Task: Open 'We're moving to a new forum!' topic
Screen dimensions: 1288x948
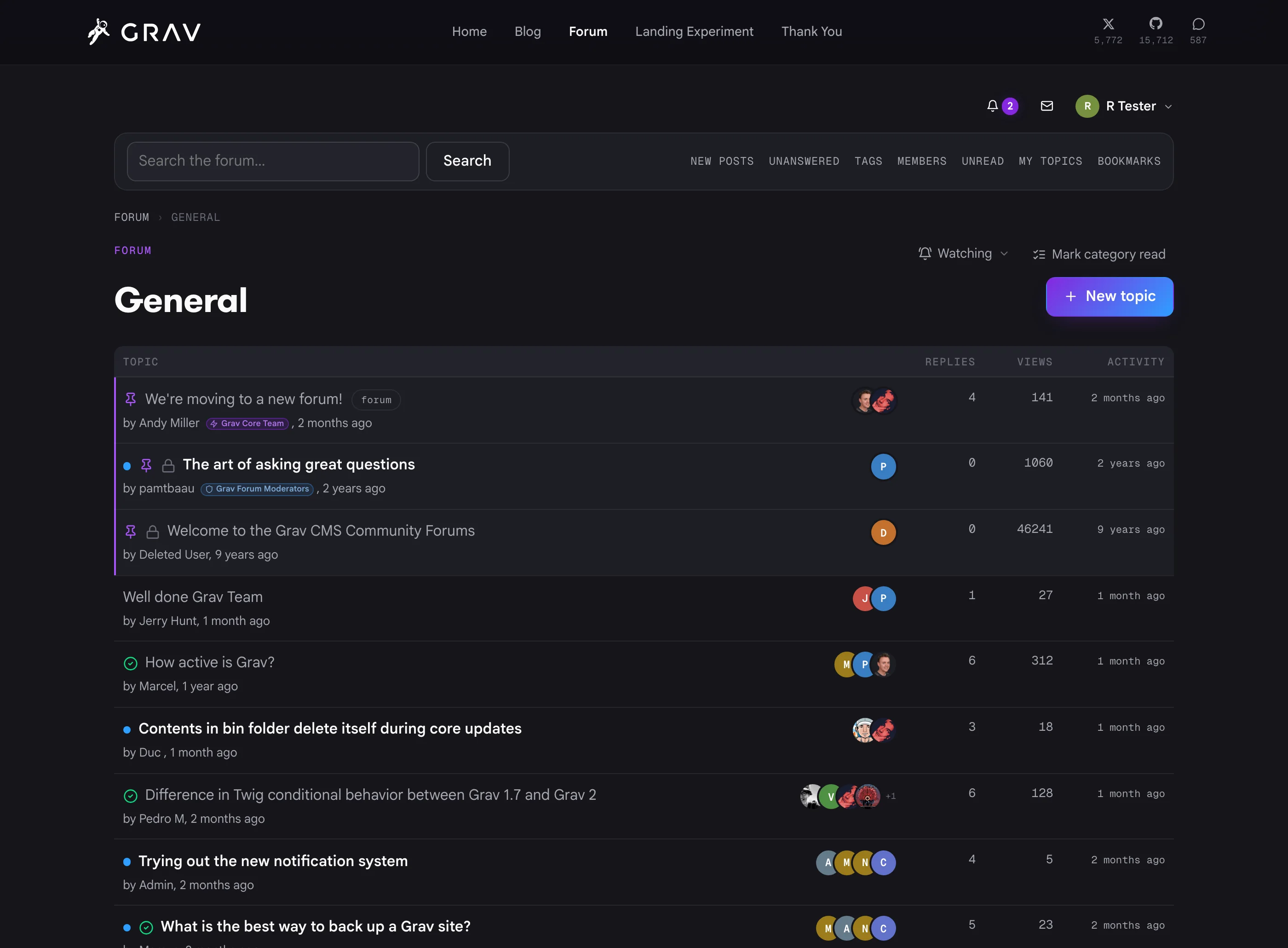Action: pyautogui.click(x=244, y=399)
